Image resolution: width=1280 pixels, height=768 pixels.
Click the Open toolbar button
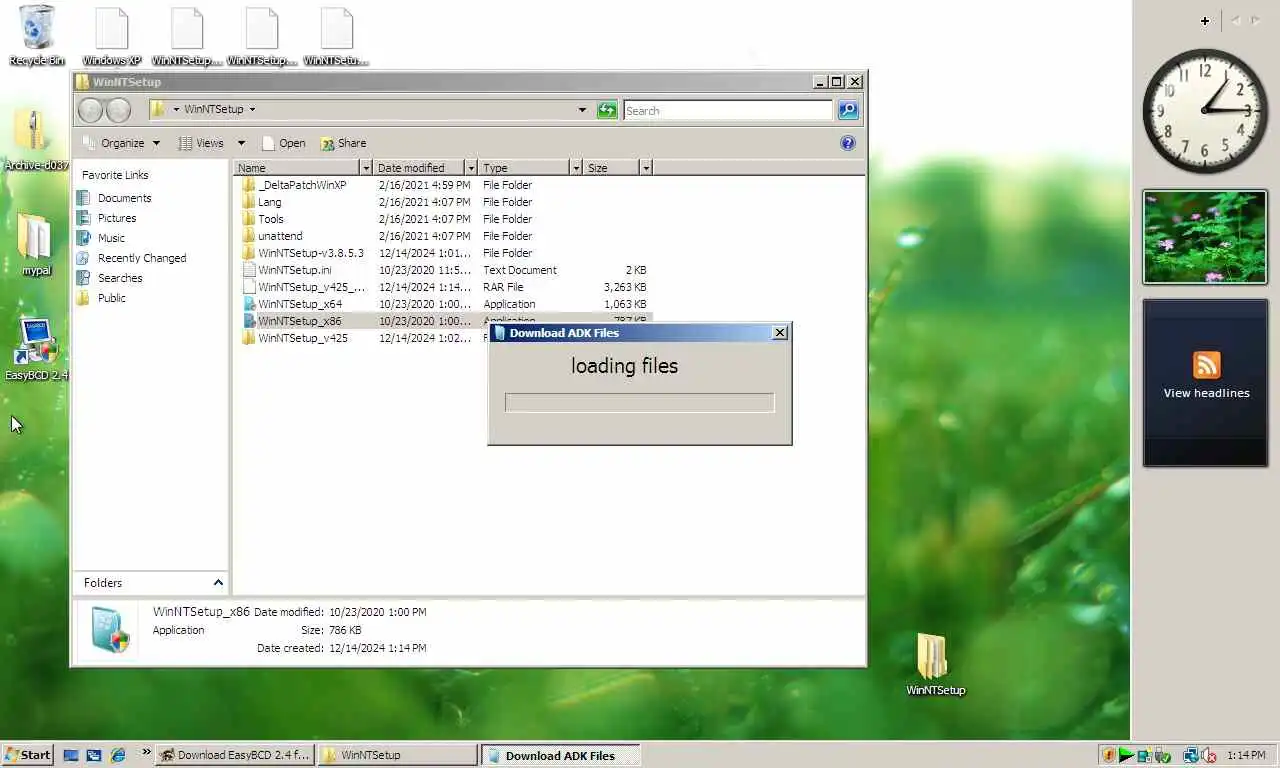tap(284, 143)
